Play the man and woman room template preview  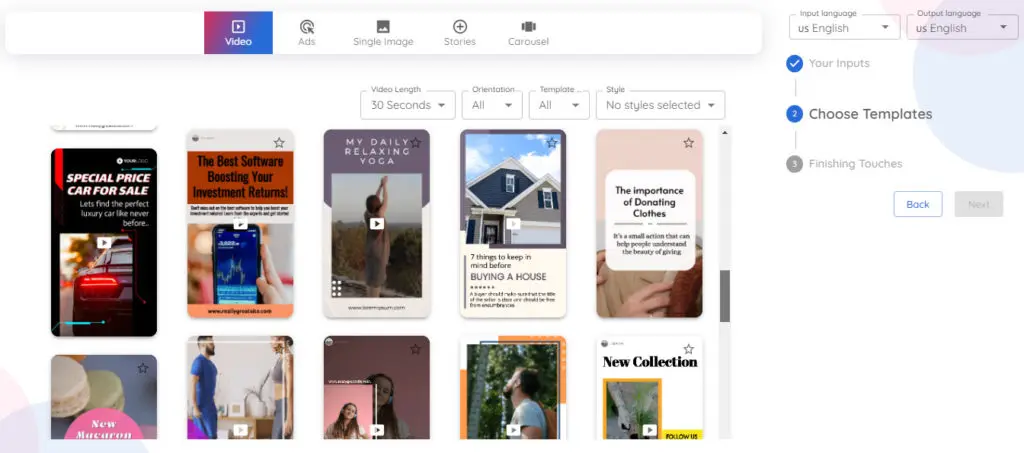240,430
